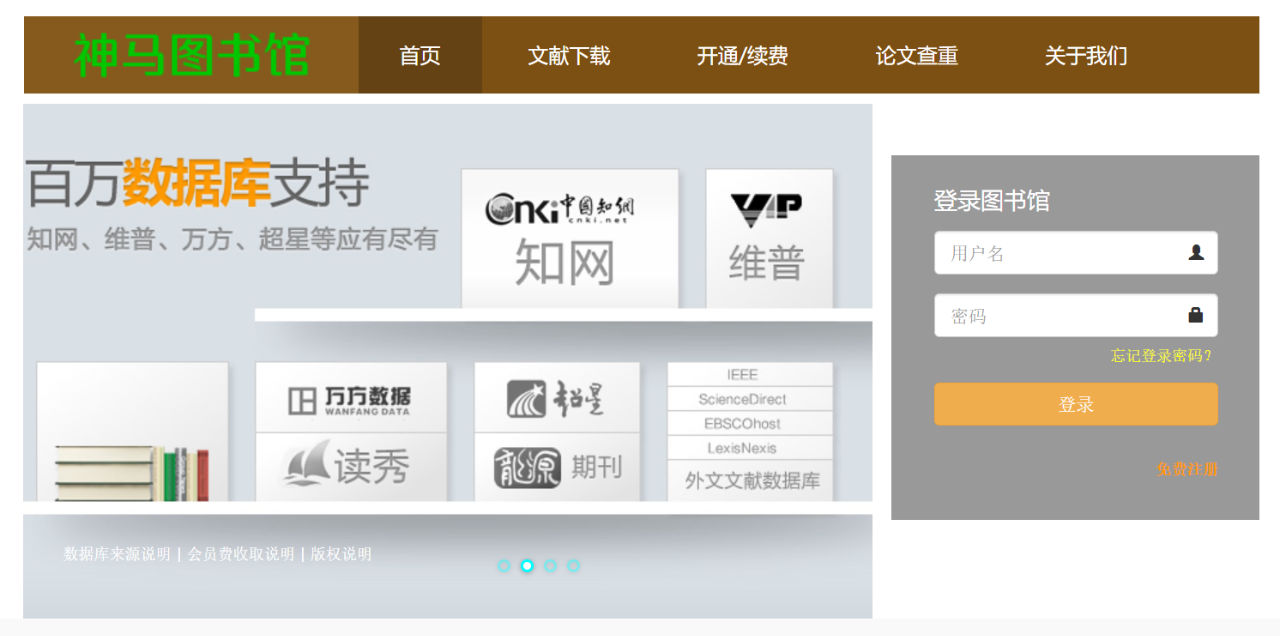The image size is (1280, 636).
Task: Open the 会员费收取说明 link
Action: point(241,554)
